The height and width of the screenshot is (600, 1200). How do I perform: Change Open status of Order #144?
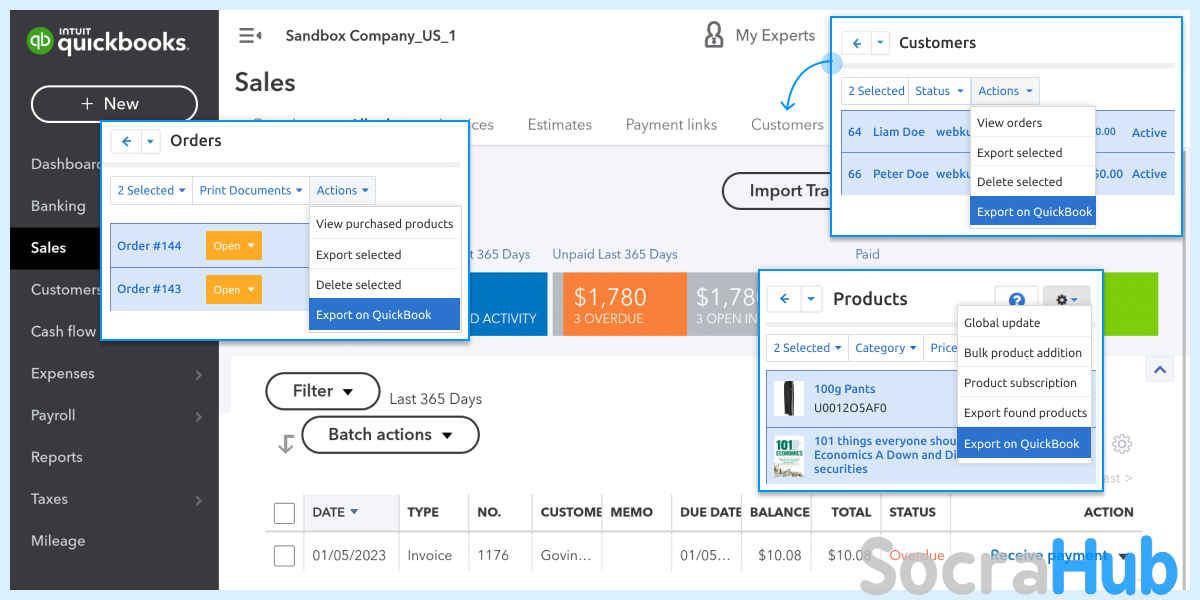point(234,246)
